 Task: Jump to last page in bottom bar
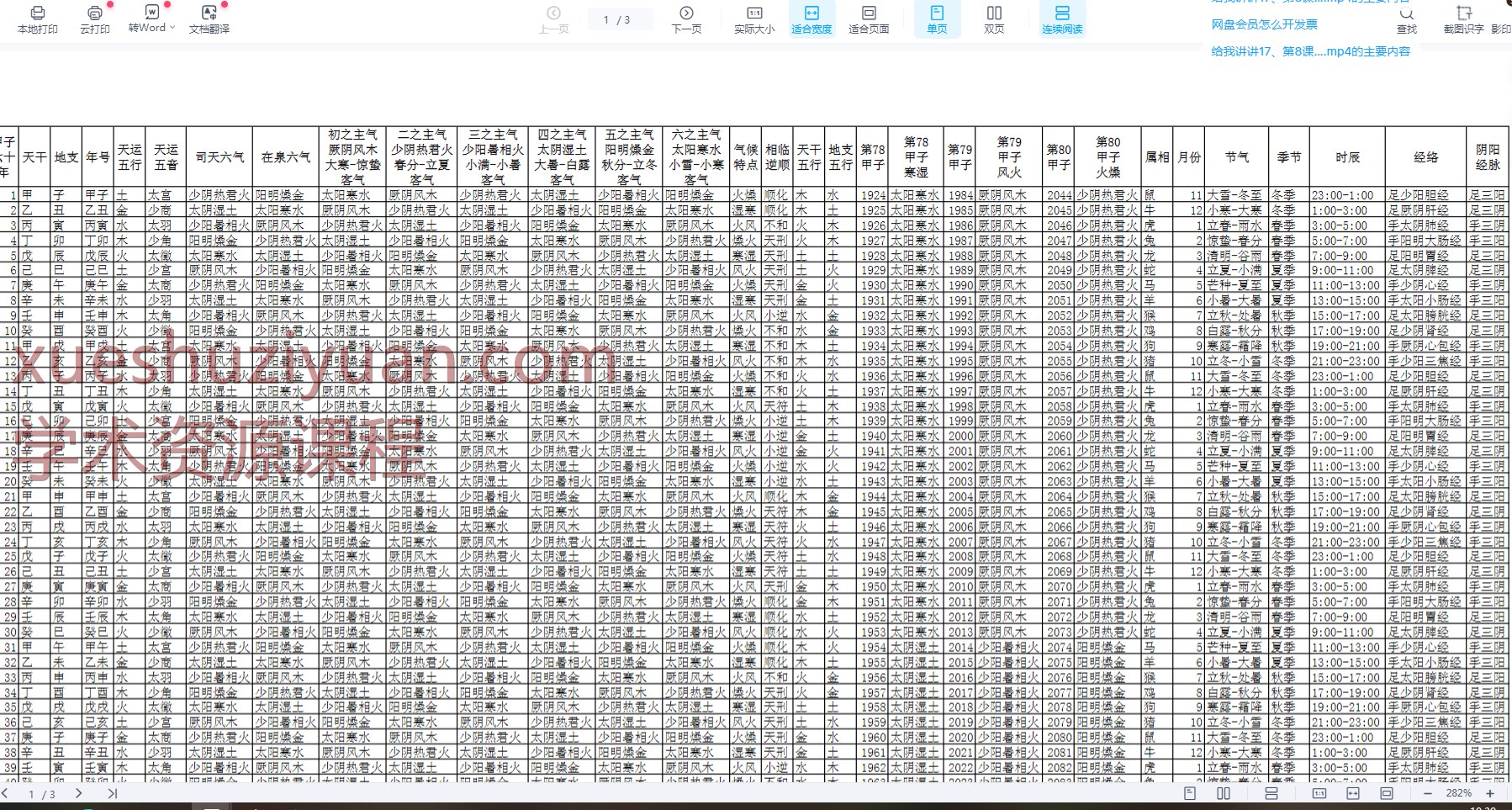point(112,793)
